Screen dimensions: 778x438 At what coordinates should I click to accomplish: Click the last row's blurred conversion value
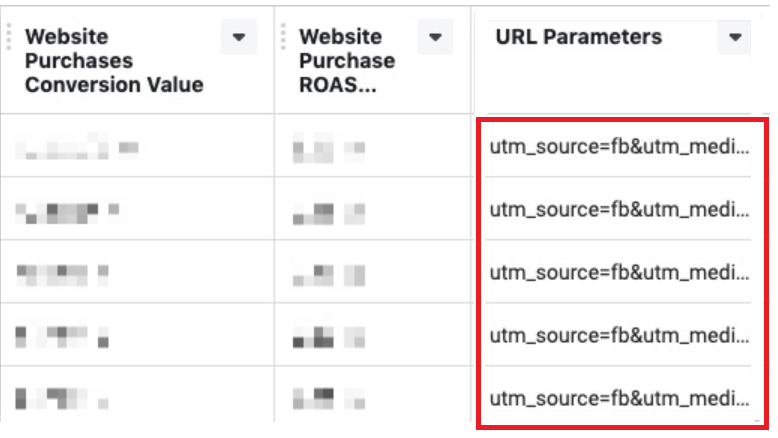[x=62, y=398]
